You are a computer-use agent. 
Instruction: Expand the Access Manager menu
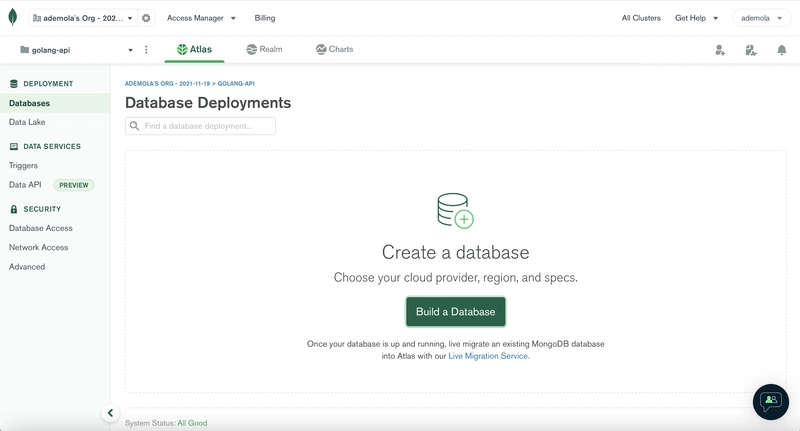coord(202,18)
